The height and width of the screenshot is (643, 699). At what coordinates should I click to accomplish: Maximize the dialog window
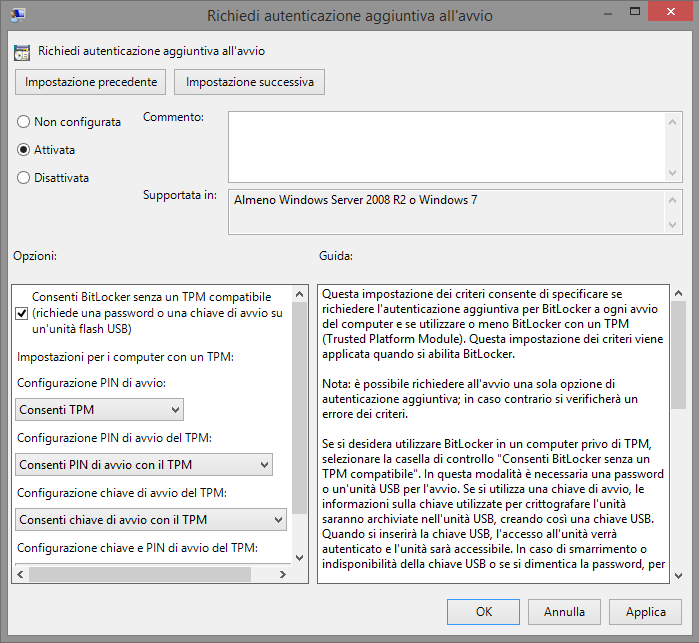point(635,12)
